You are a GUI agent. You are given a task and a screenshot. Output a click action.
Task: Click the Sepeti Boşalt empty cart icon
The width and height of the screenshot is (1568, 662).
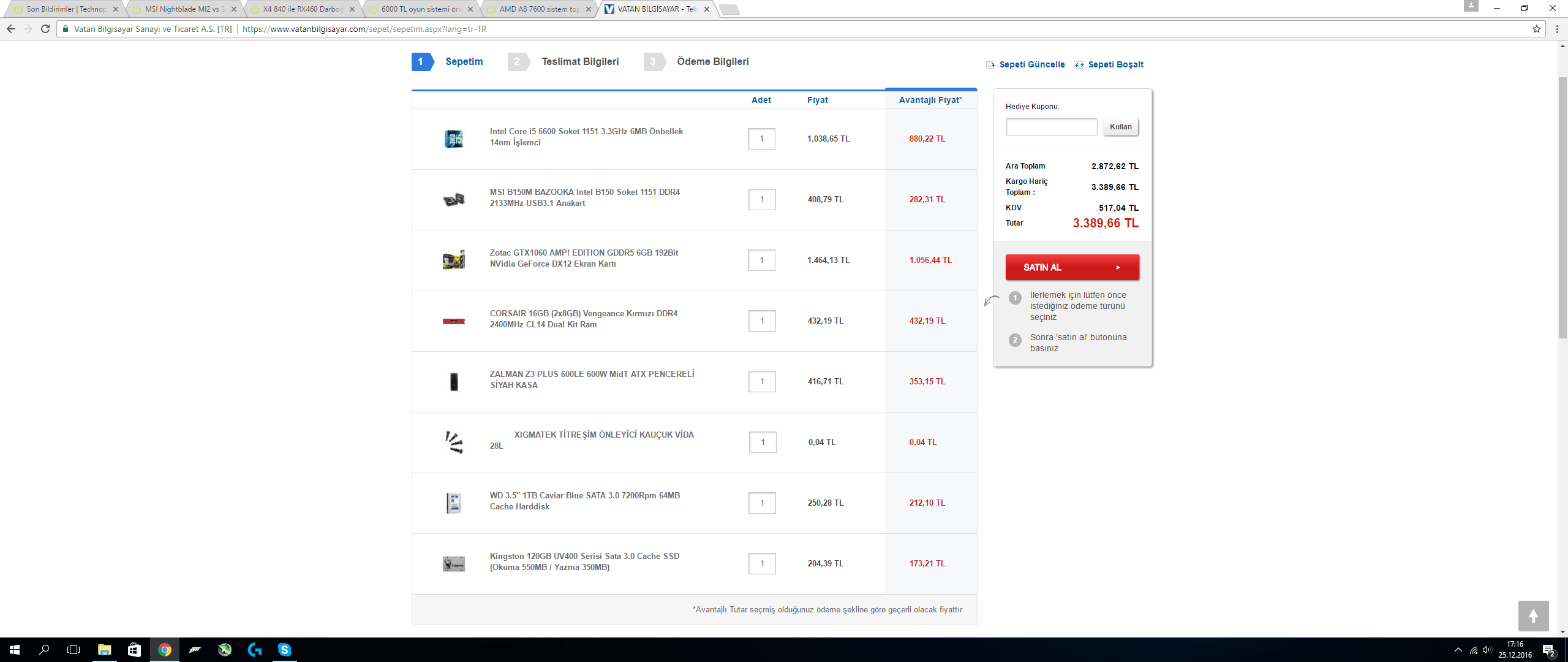tap(1079, 65)
